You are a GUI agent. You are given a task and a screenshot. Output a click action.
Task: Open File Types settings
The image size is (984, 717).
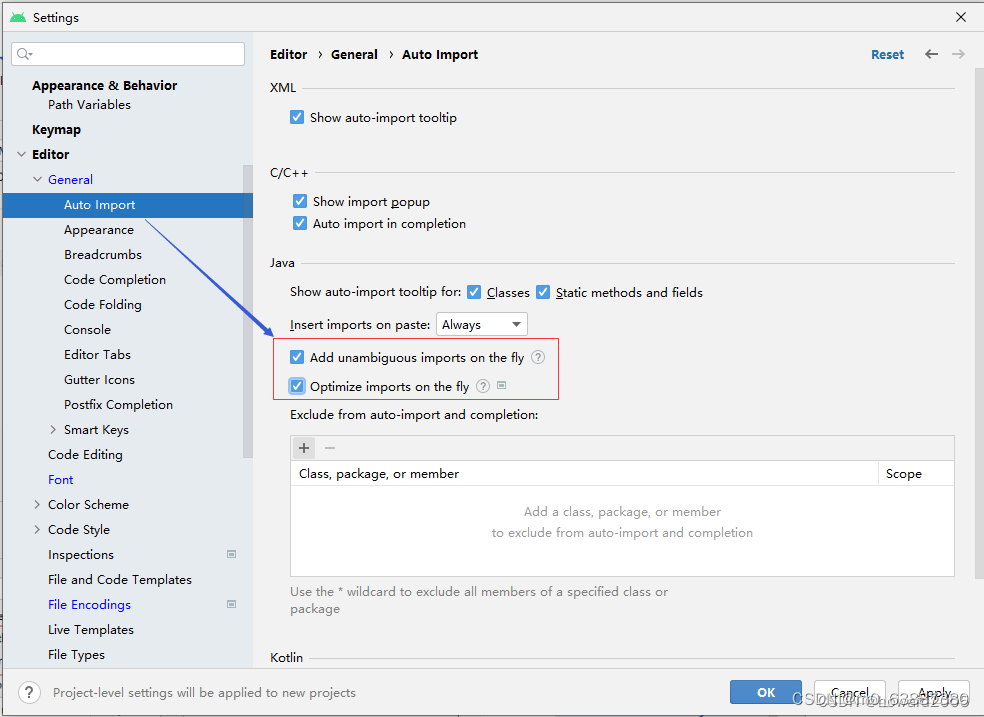tap(76, 655)
